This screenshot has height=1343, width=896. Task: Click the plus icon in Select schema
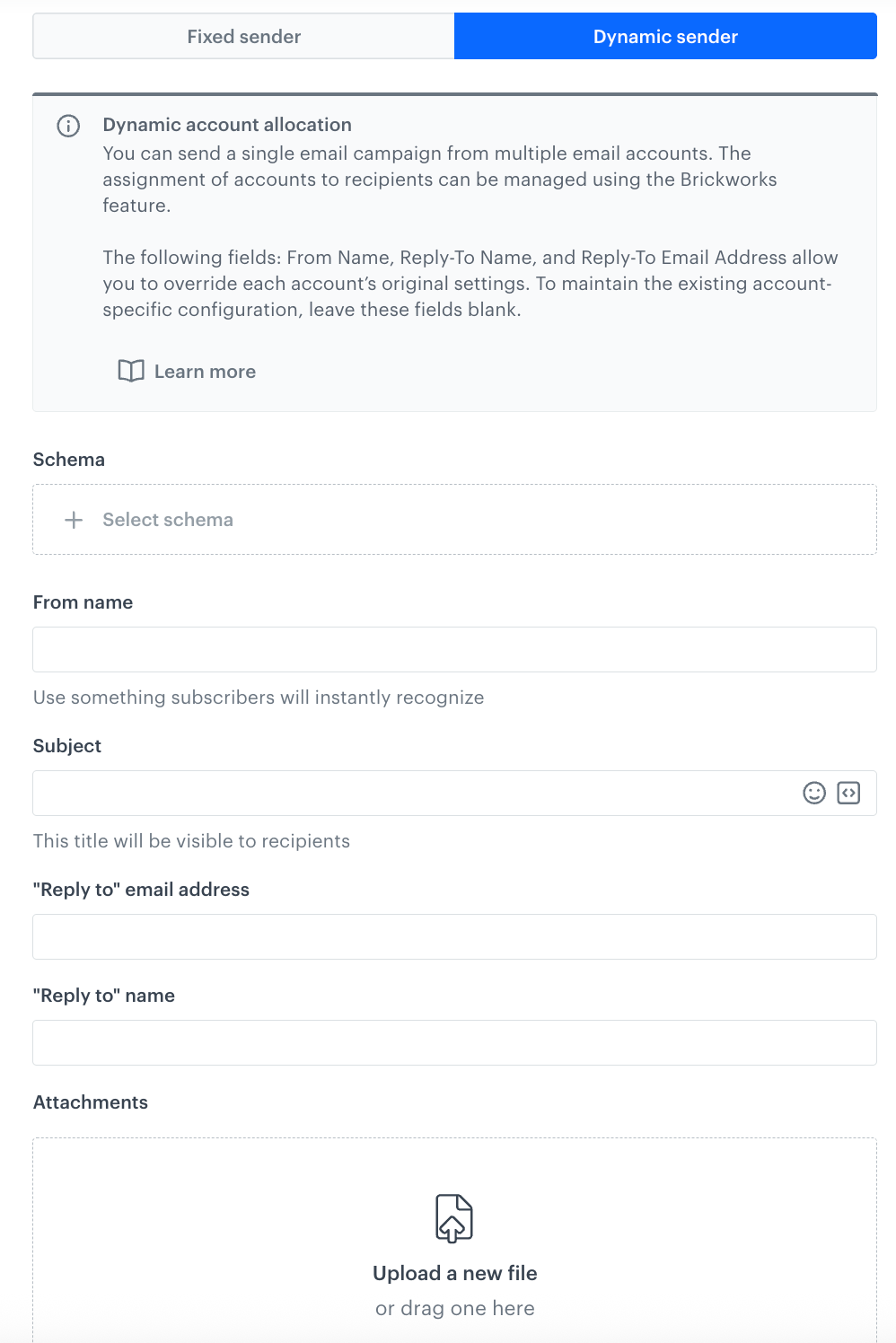(73, 519)
